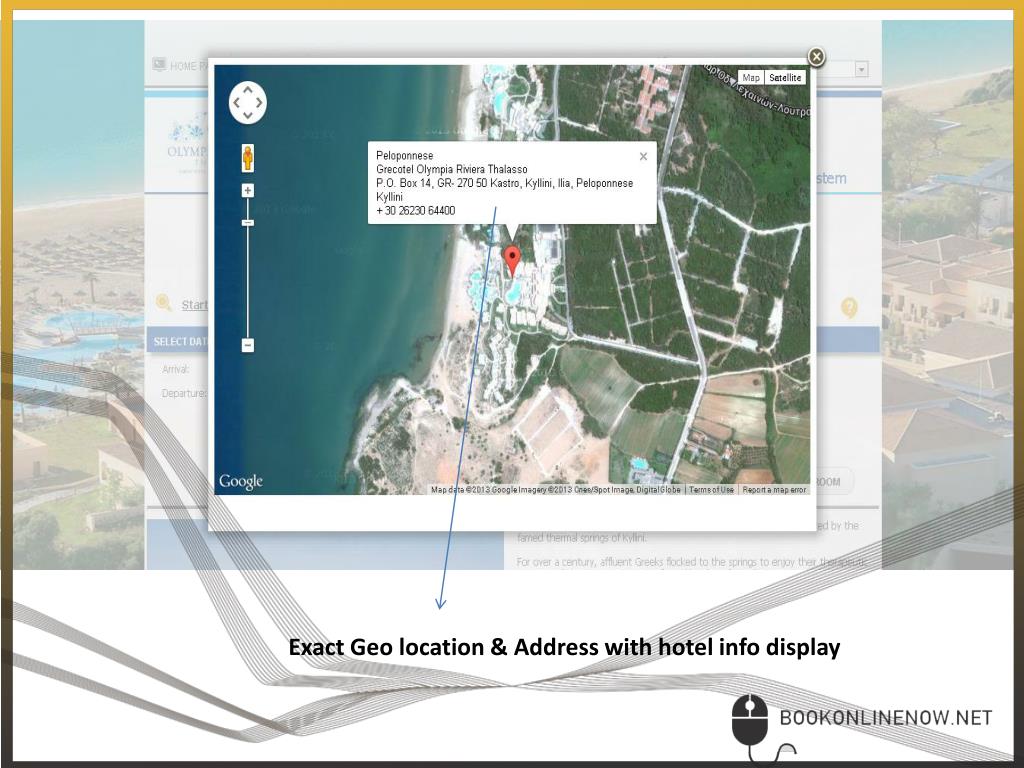Screen dimensions: 1024x768
Task: Switch to Map view
Action: coord(751,78)
